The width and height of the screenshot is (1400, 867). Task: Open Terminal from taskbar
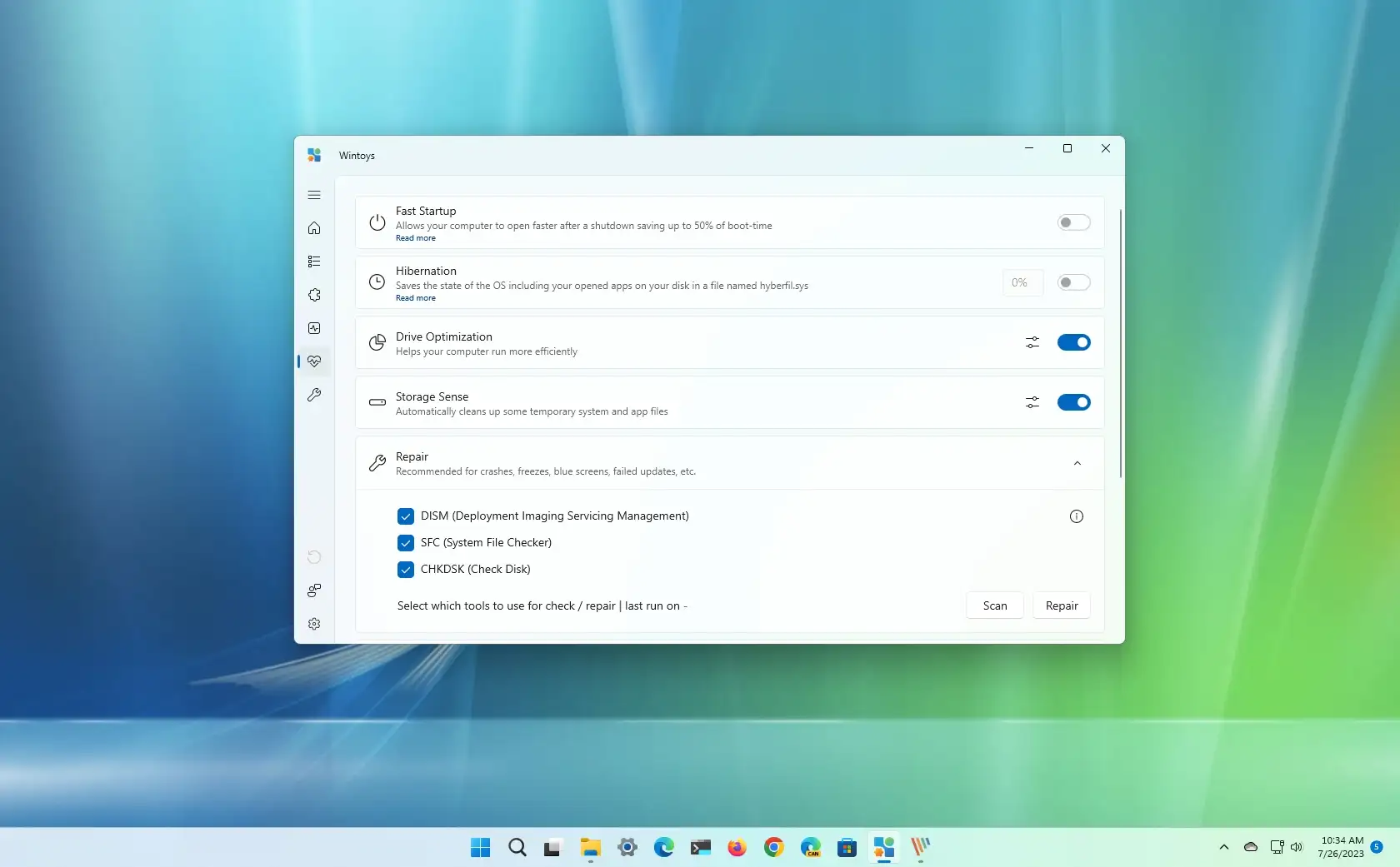tap(701, 848)
